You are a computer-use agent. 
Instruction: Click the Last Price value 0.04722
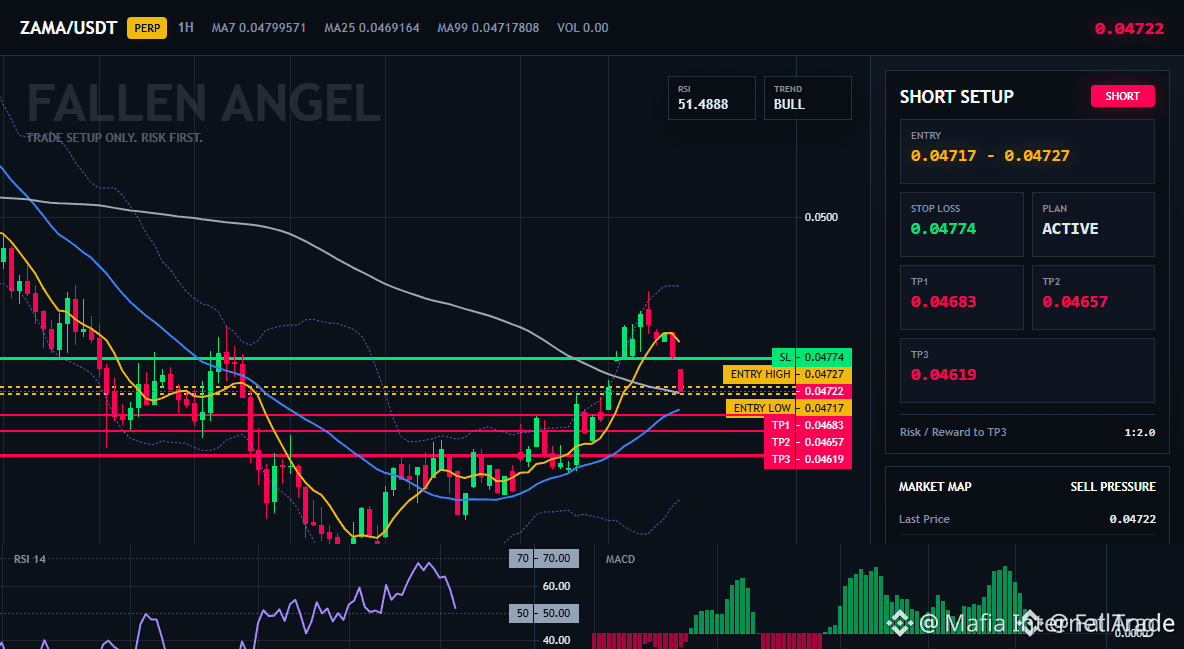[x=1133, y=519]
